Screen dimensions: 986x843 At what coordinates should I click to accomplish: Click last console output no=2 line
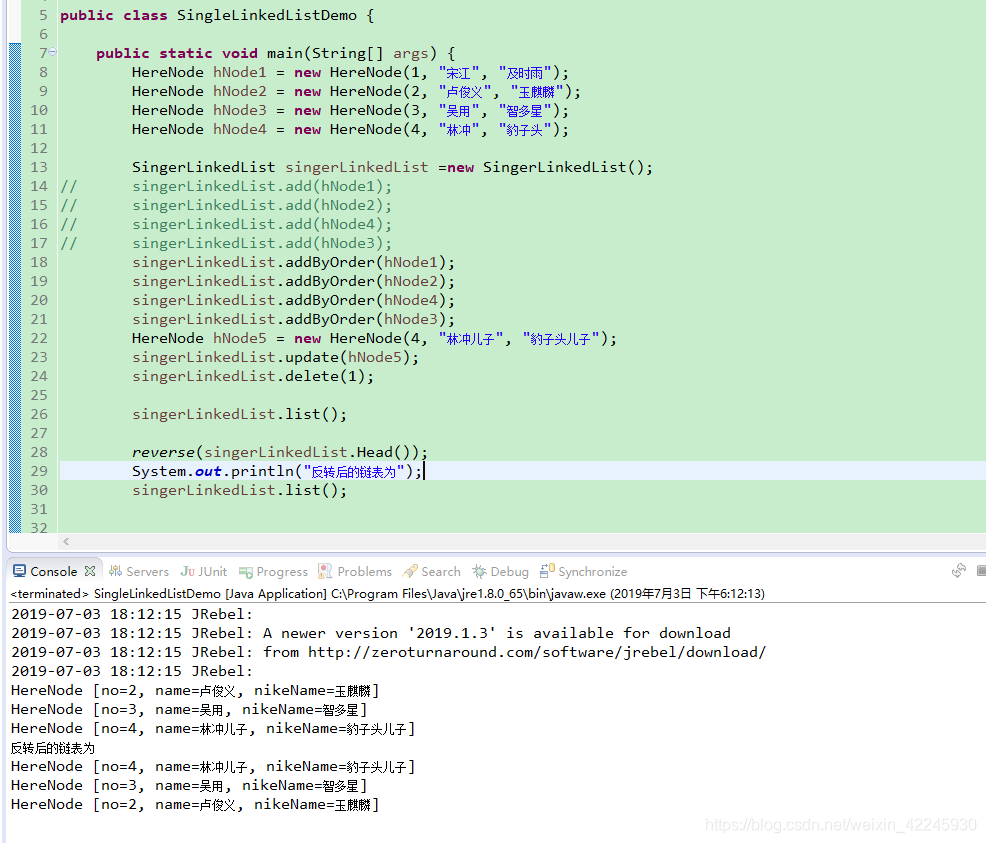tap(194, 805)
